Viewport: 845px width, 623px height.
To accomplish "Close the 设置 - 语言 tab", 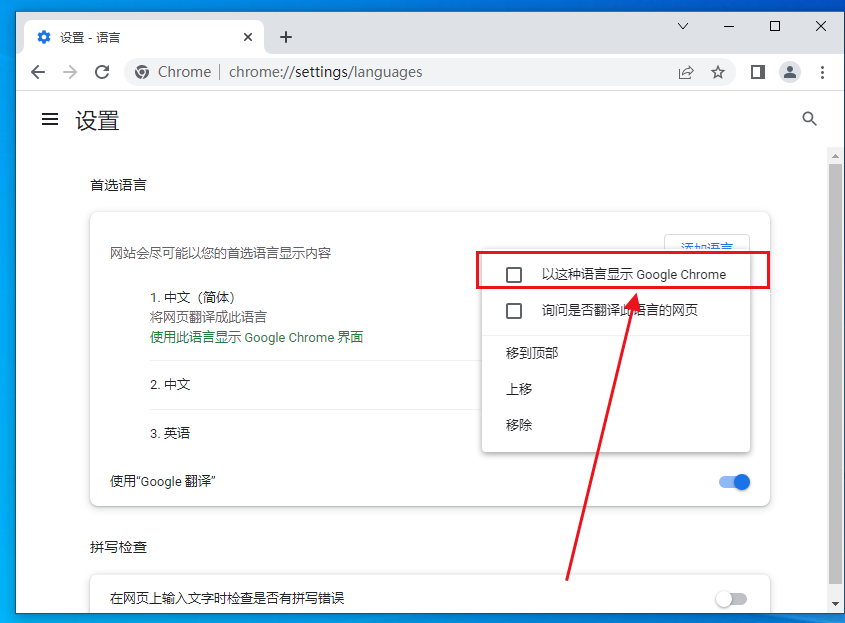I will point(248,37).
